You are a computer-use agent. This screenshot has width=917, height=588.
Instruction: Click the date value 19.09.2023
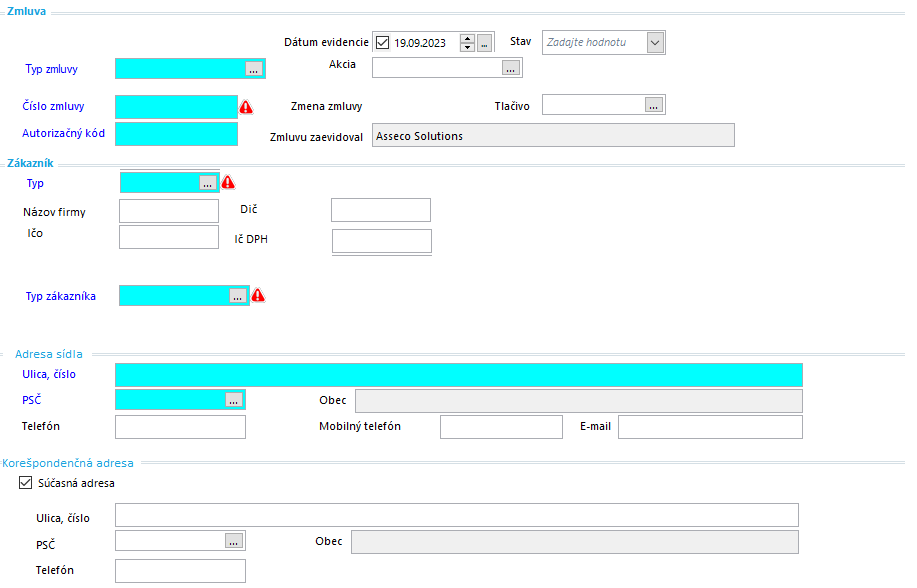pyautogui.click(x=420, y=43)
